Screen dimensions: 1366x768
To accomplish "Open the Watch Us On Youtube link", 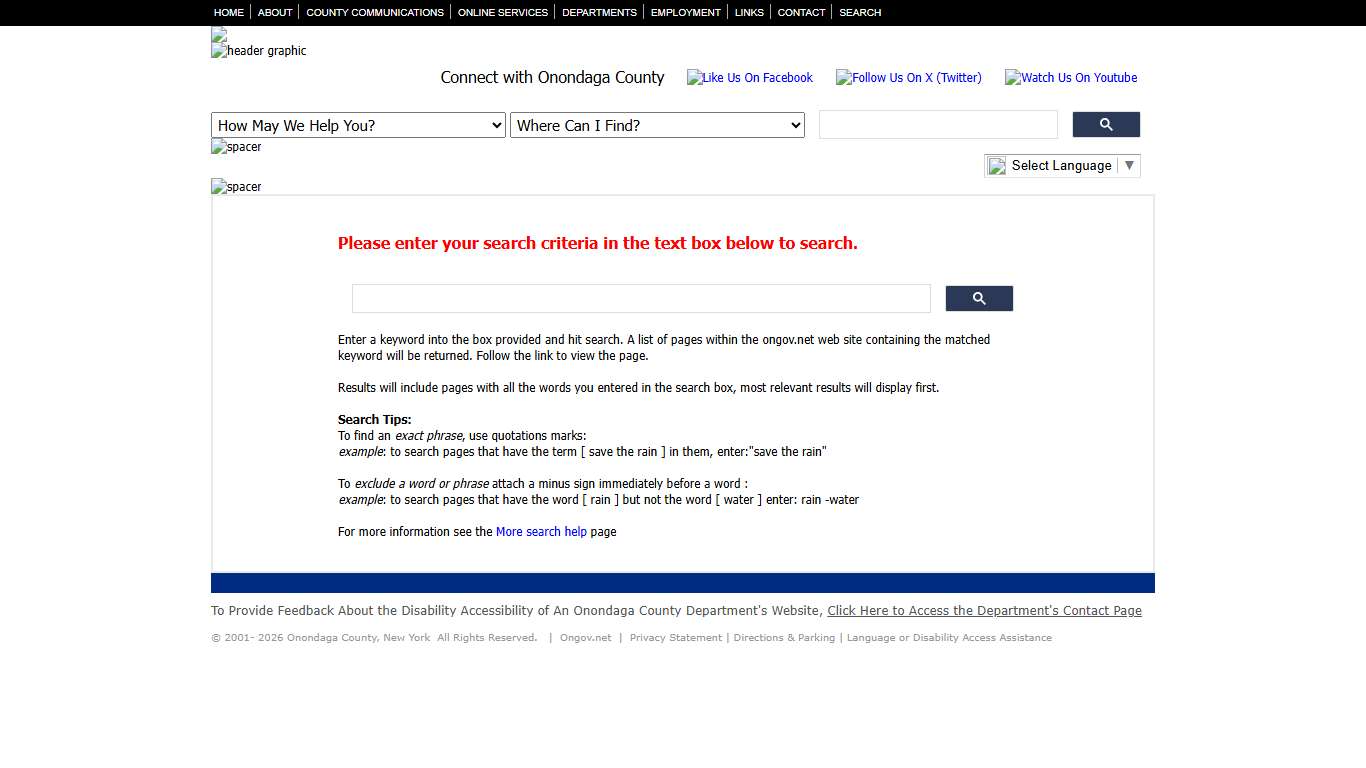I will pyautogui.click(x=1071, y=78).
